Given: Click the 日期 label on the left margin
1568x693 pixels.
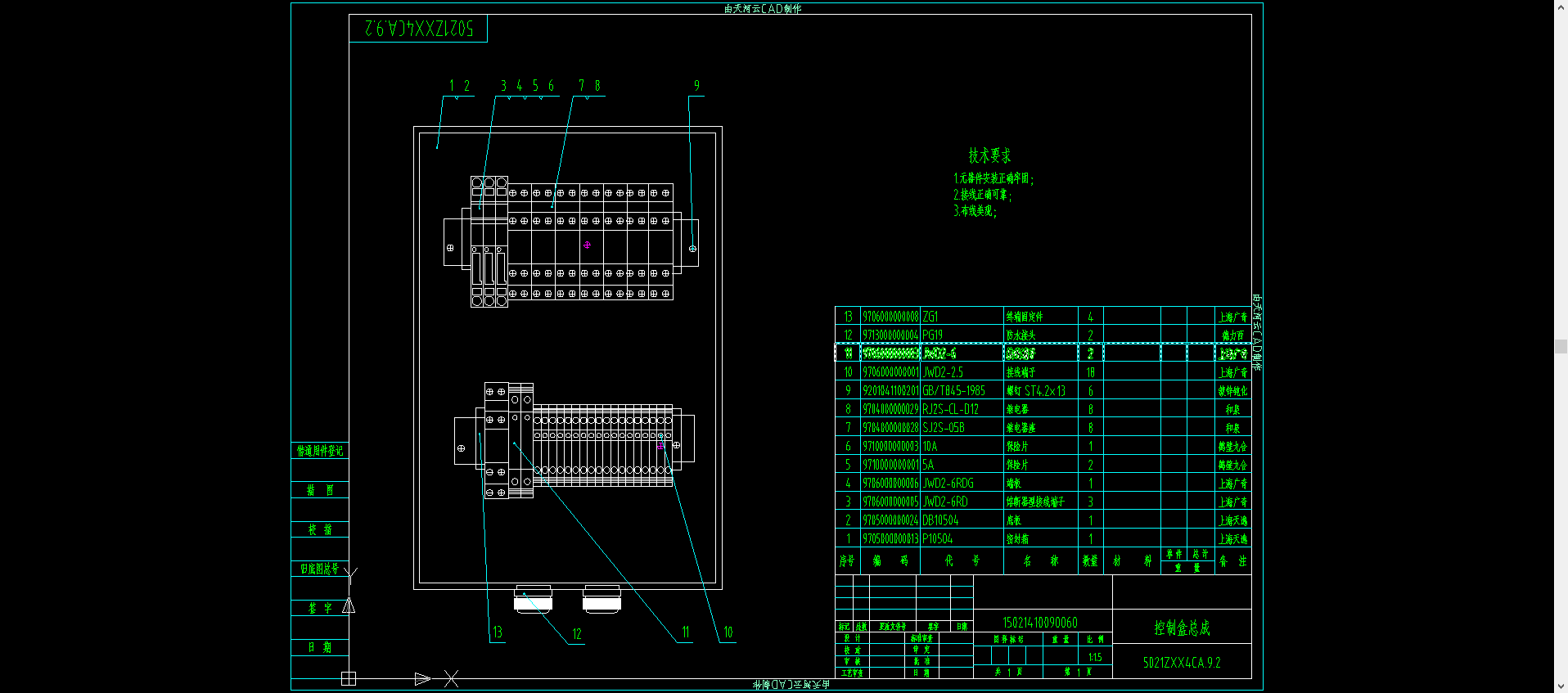Looking at the screenshot, I should coord(320,647).
